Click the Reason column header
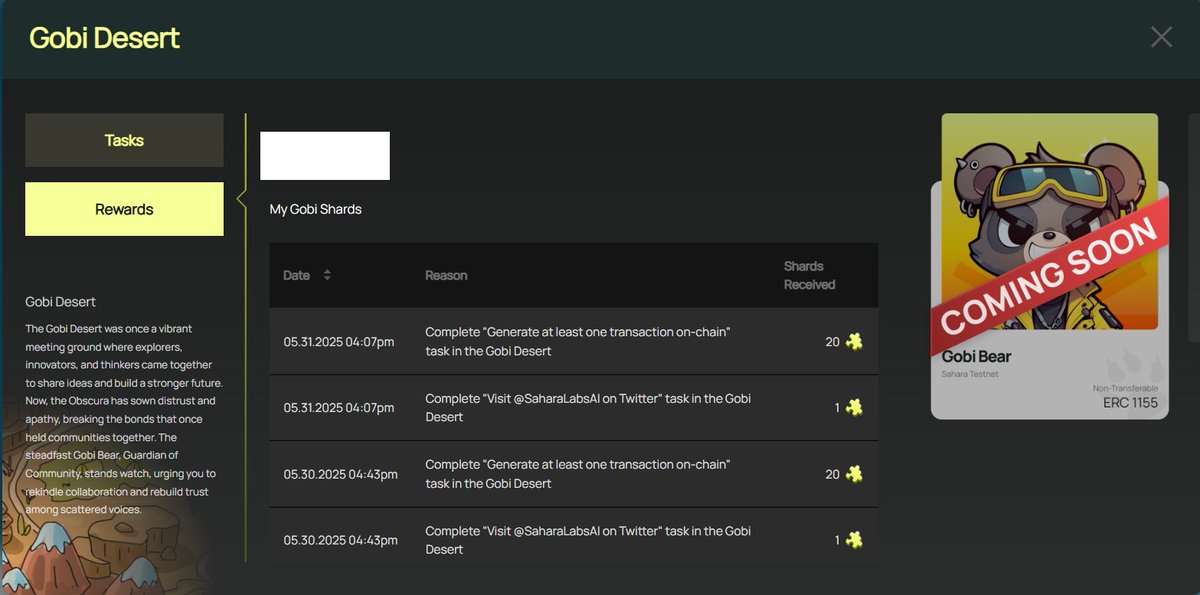The width and height of the screenshot is (1200, 595). (x=446, y=275)
